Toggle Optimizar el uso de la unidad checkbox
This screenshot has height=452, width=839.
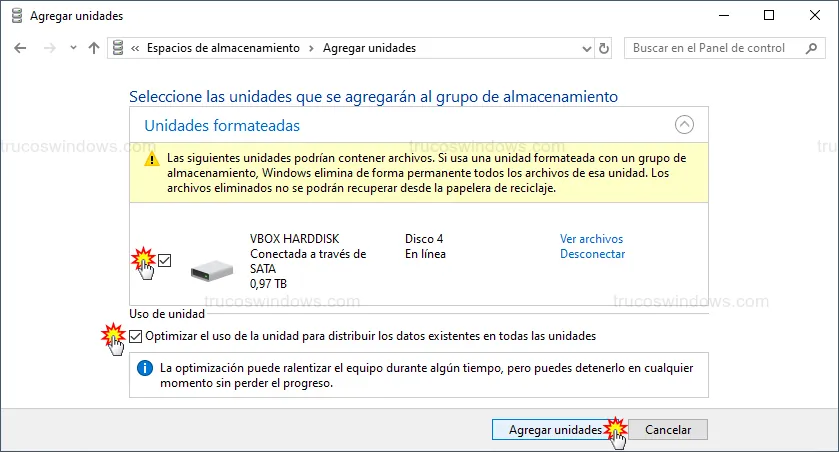(x=137, y=336)
